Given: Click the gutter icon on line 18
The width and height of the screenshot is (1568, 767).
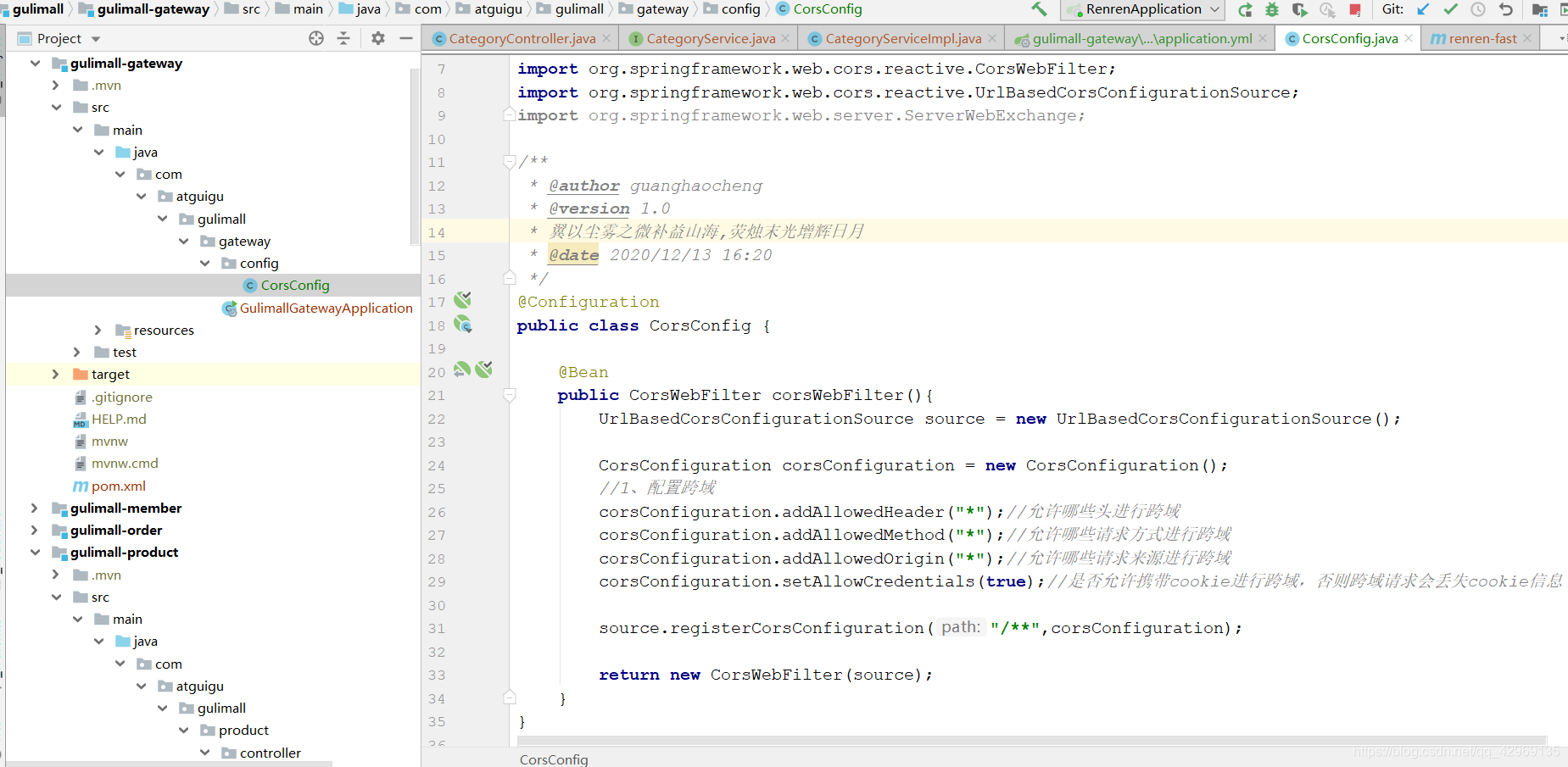Looking at the screenshot, I should (x=462, y=324).
